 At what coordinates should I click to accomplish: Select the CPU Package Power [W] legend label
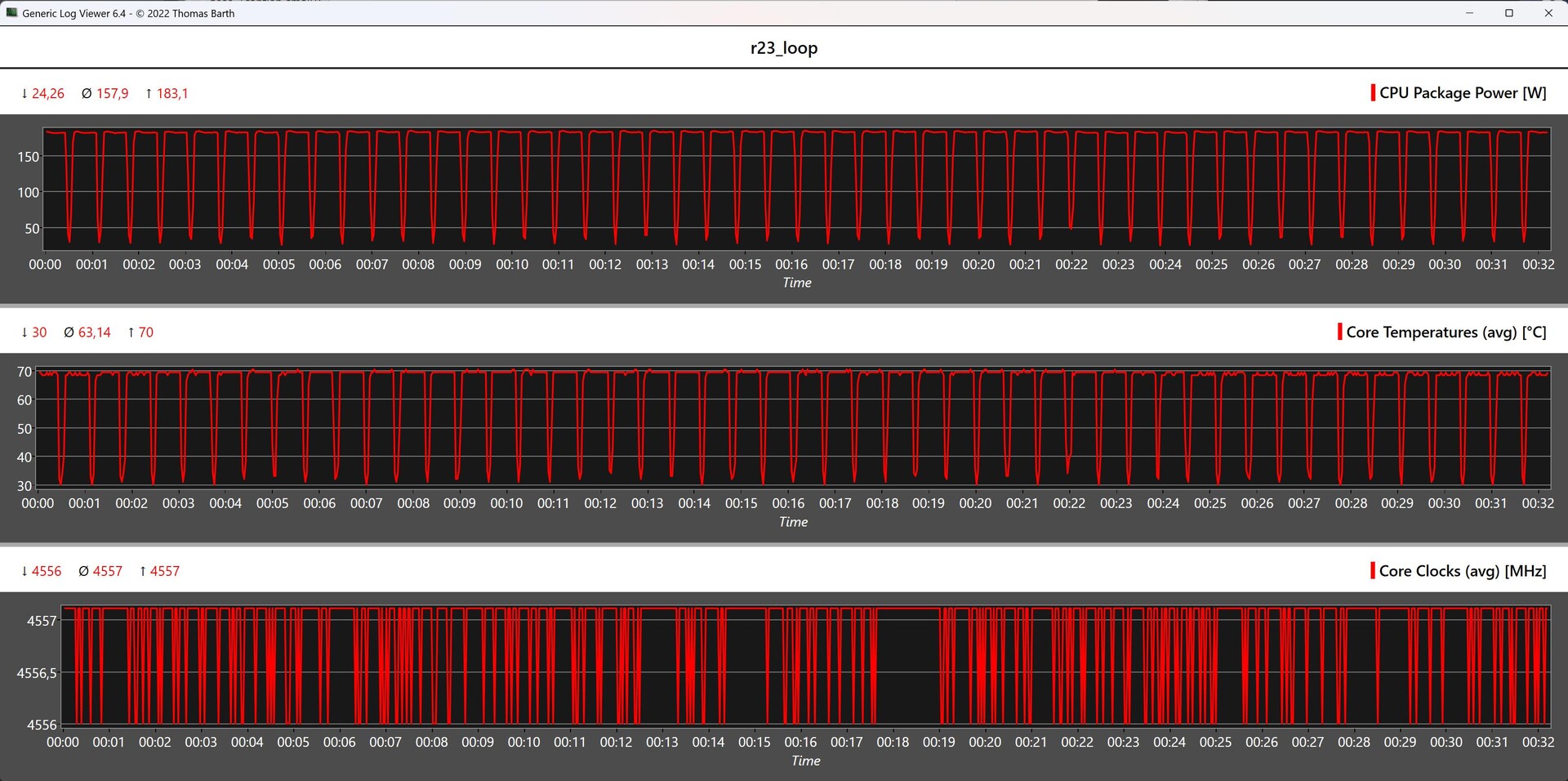tap(1463, 93)
